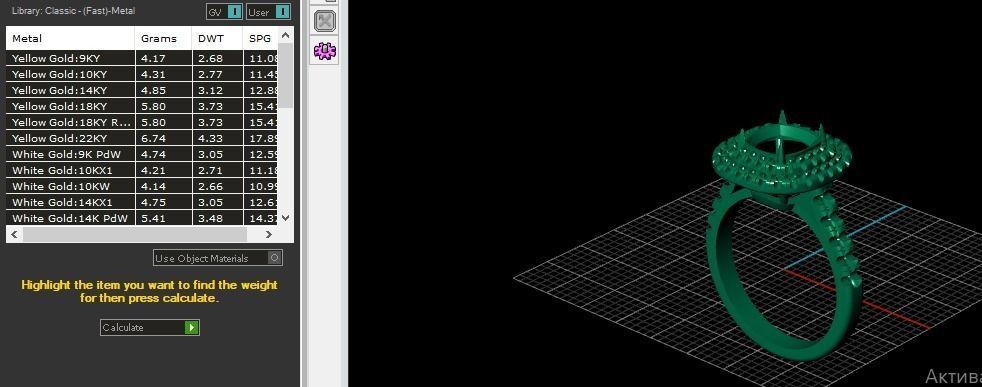Click the 3.12 DWT cell
The width and height of the screenshot is (982, 387).
(x=217, y=90)
